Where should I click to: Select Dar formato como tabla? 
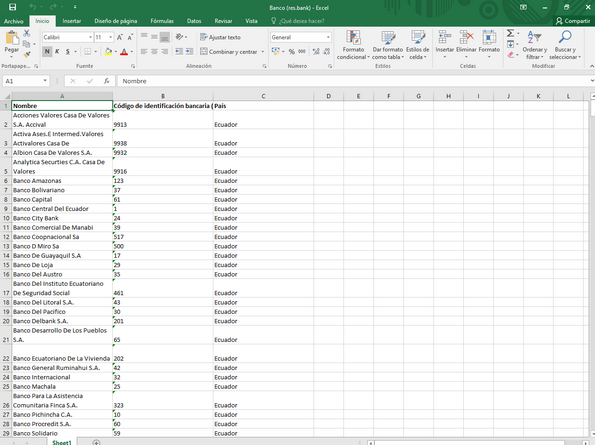coord(387,46)
